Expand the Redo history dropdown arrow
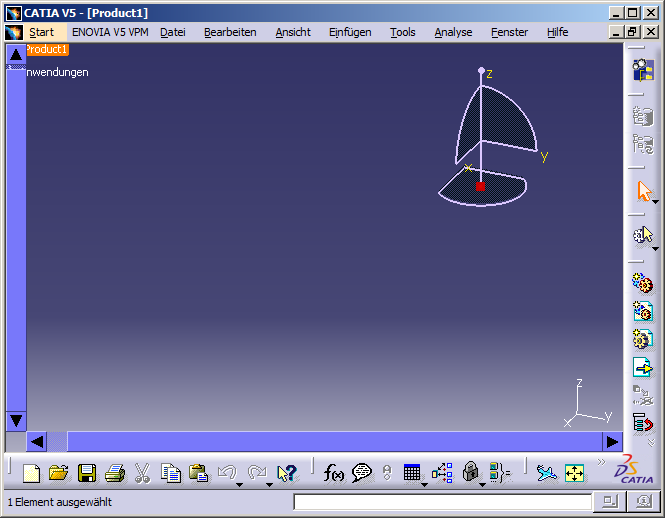This screenshot has width=665, height=518. click(x=269, y=484)
